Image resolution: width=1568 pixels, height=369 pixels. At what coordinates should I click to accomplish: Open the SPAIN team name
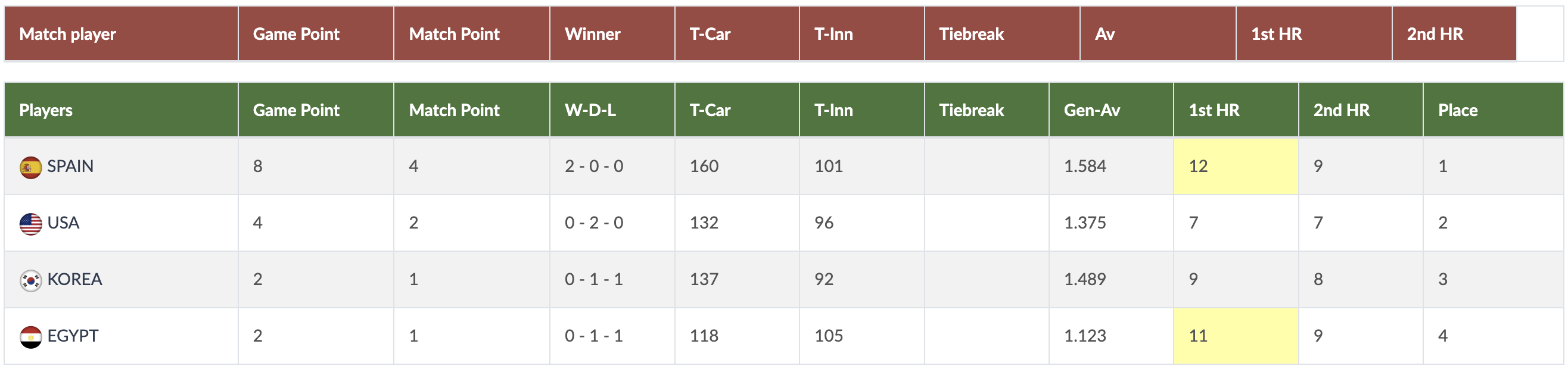[70, 166]
